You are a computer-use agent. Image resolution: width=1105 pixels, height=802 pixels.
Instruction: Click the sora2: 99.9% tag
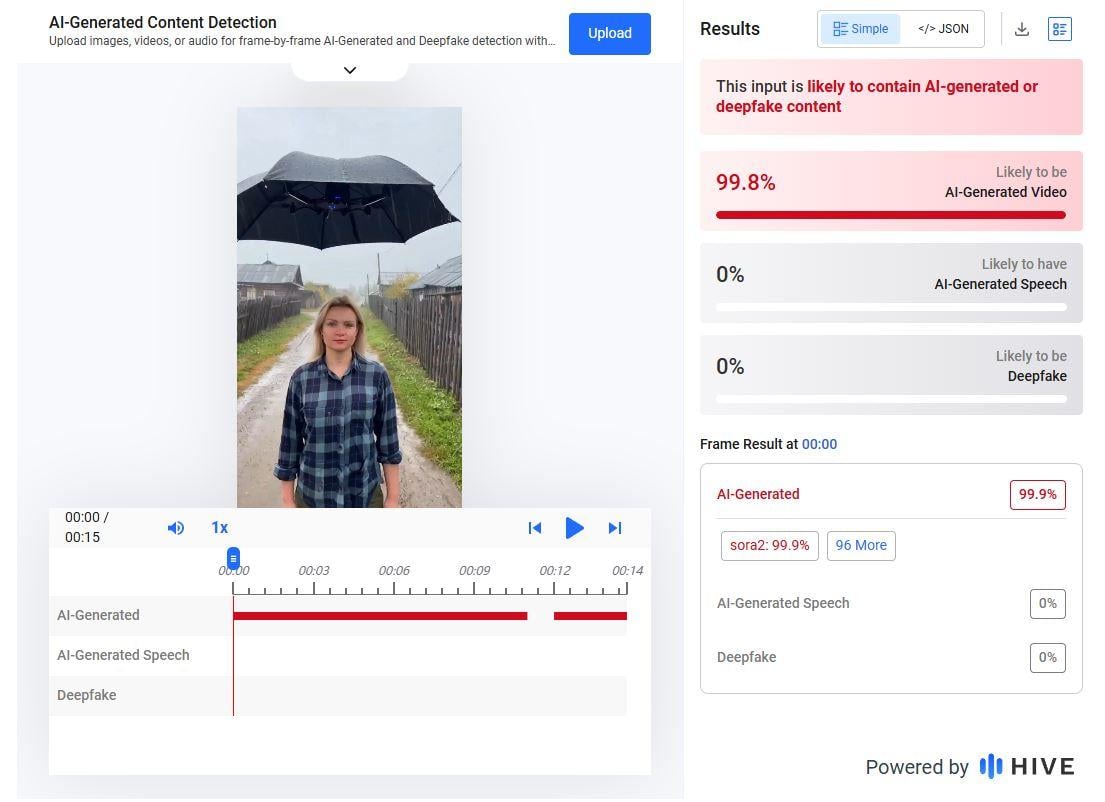click(x=769, y=545)
